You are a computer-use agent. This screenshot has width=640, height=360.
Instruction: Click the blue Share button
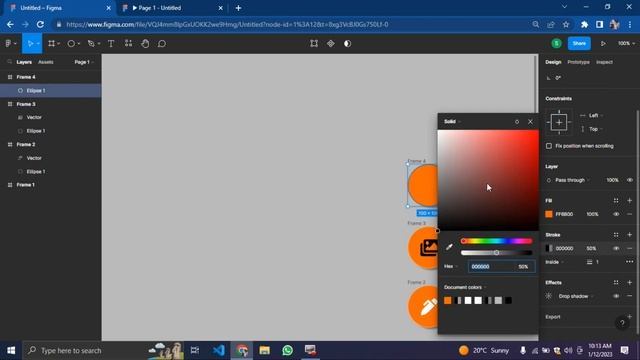tap(579, 43)
